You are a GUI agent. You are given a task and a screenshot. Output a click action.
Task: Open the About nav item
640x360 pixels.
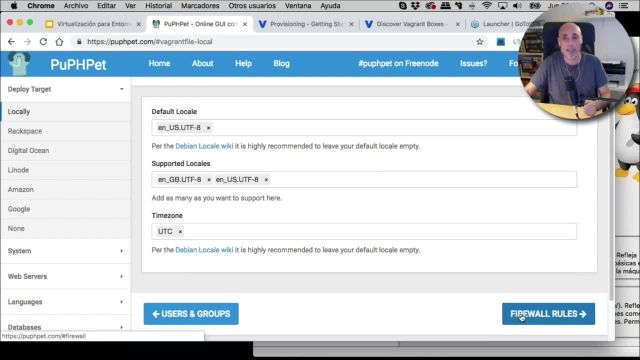click(202, 64)
